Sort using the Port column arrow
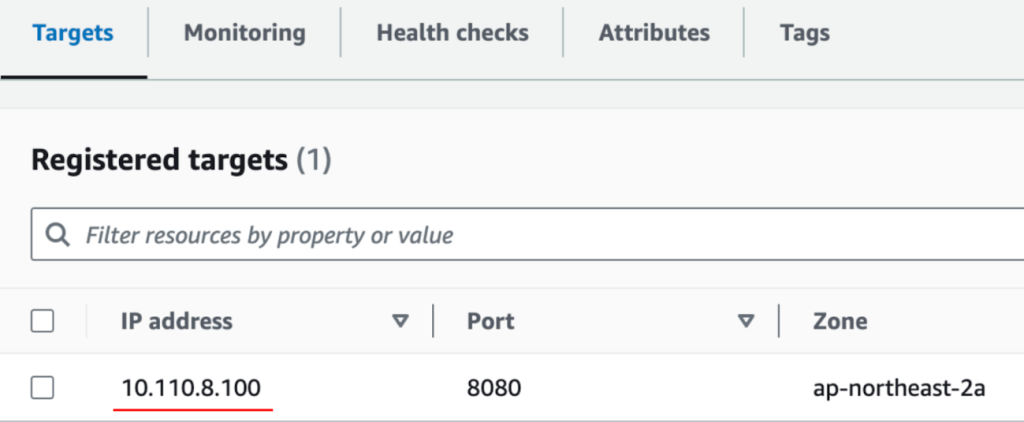Image resolution: width=1024 pixels, height=422 pixels. click(x=745, y=321)
